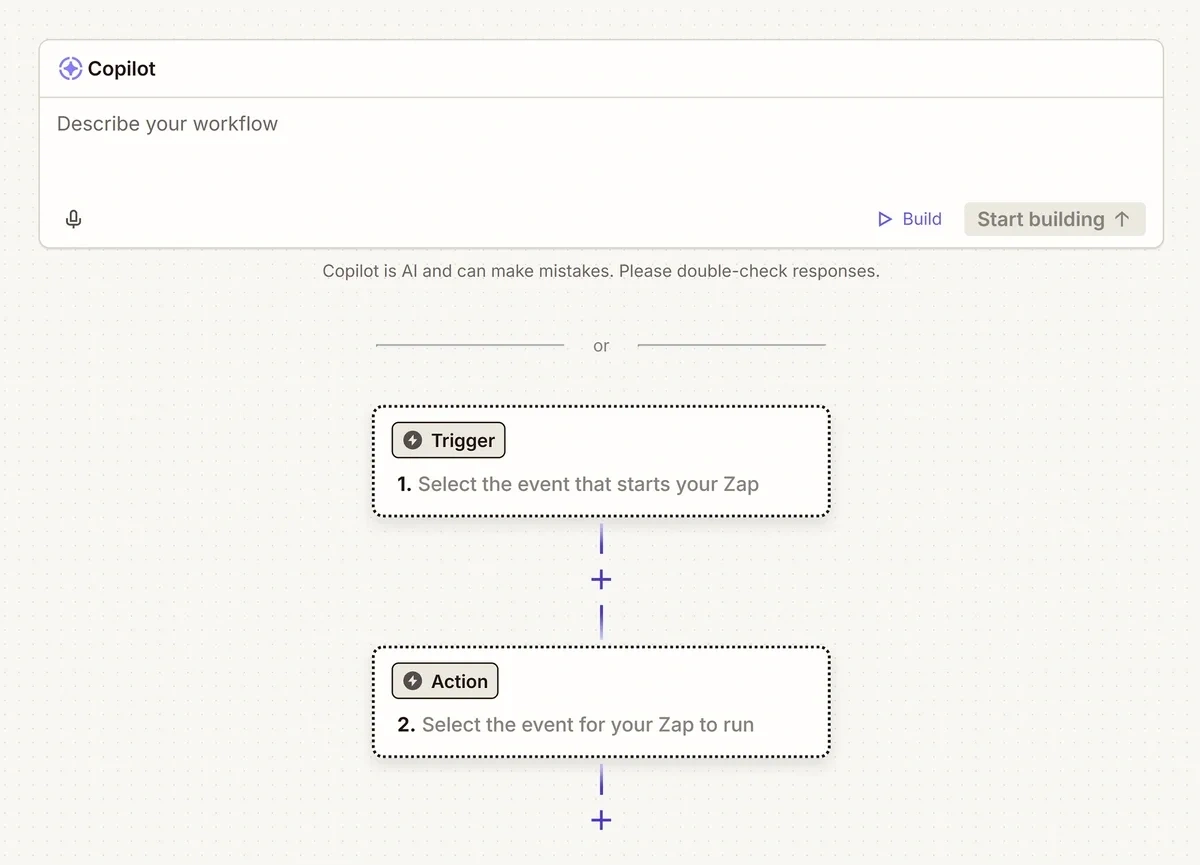Image resolution: width=1200 pixels, height=865 pixels.
Task: Click the lightning icon in the Trigger badge
Action: 413,440
